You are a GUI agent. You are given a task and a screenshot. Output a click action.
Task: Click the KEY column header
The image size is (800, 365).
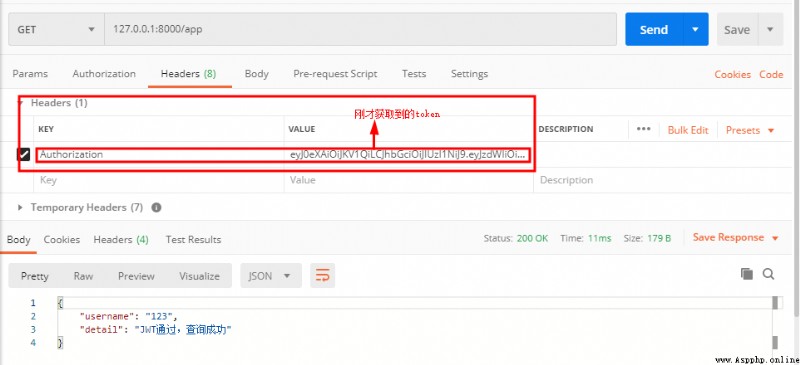click(46, 129)
